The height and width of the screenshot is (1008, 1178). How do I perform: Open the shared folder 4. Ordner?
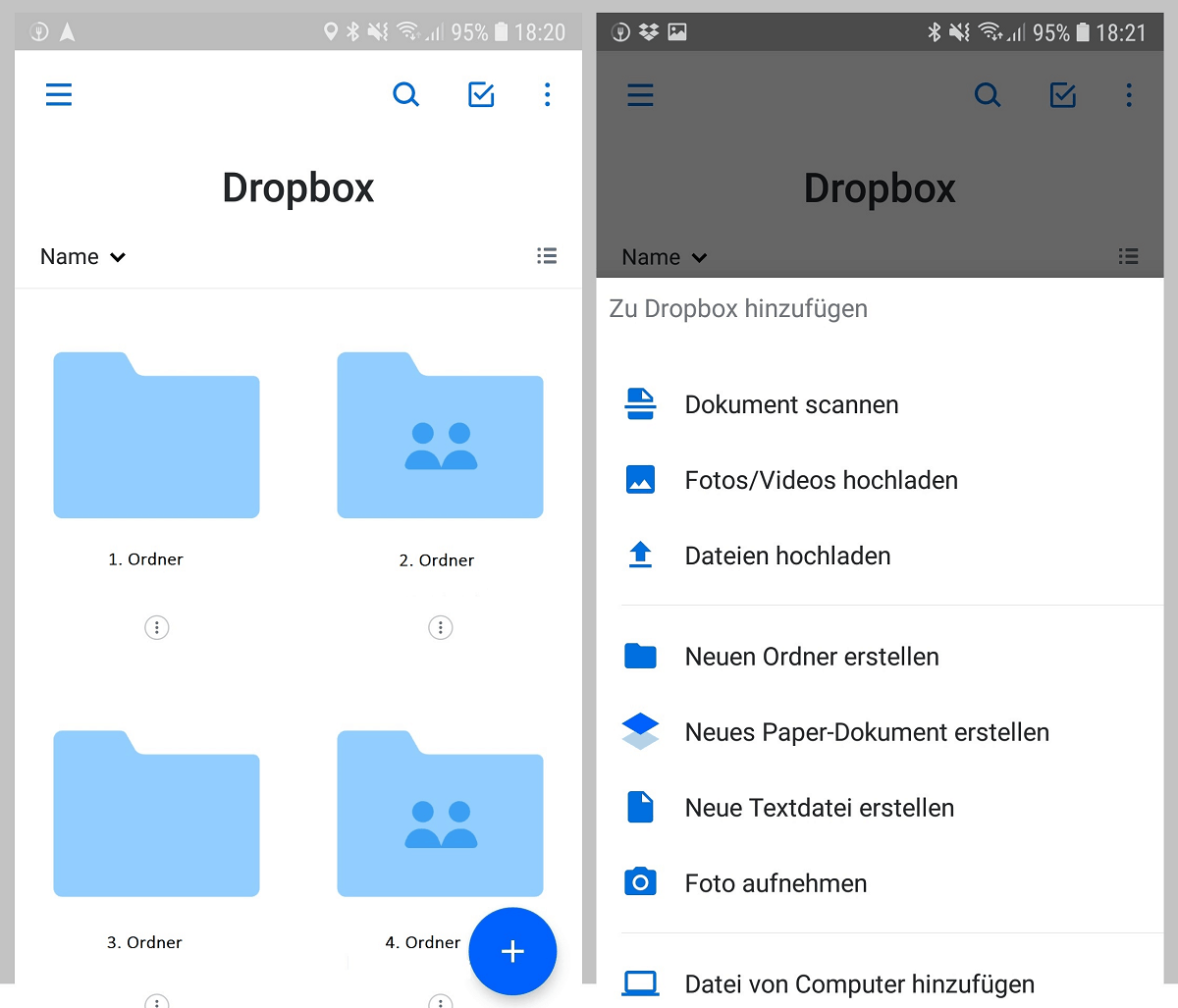[x=440, y=814]
